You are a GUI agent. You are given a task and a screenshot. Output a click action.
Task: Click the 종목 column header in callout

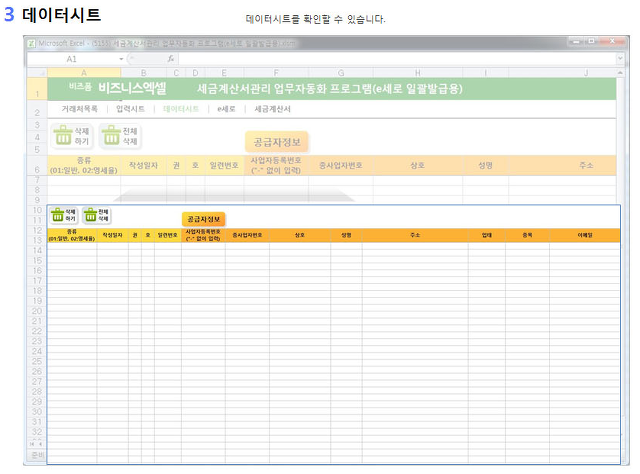click(527, 235)
